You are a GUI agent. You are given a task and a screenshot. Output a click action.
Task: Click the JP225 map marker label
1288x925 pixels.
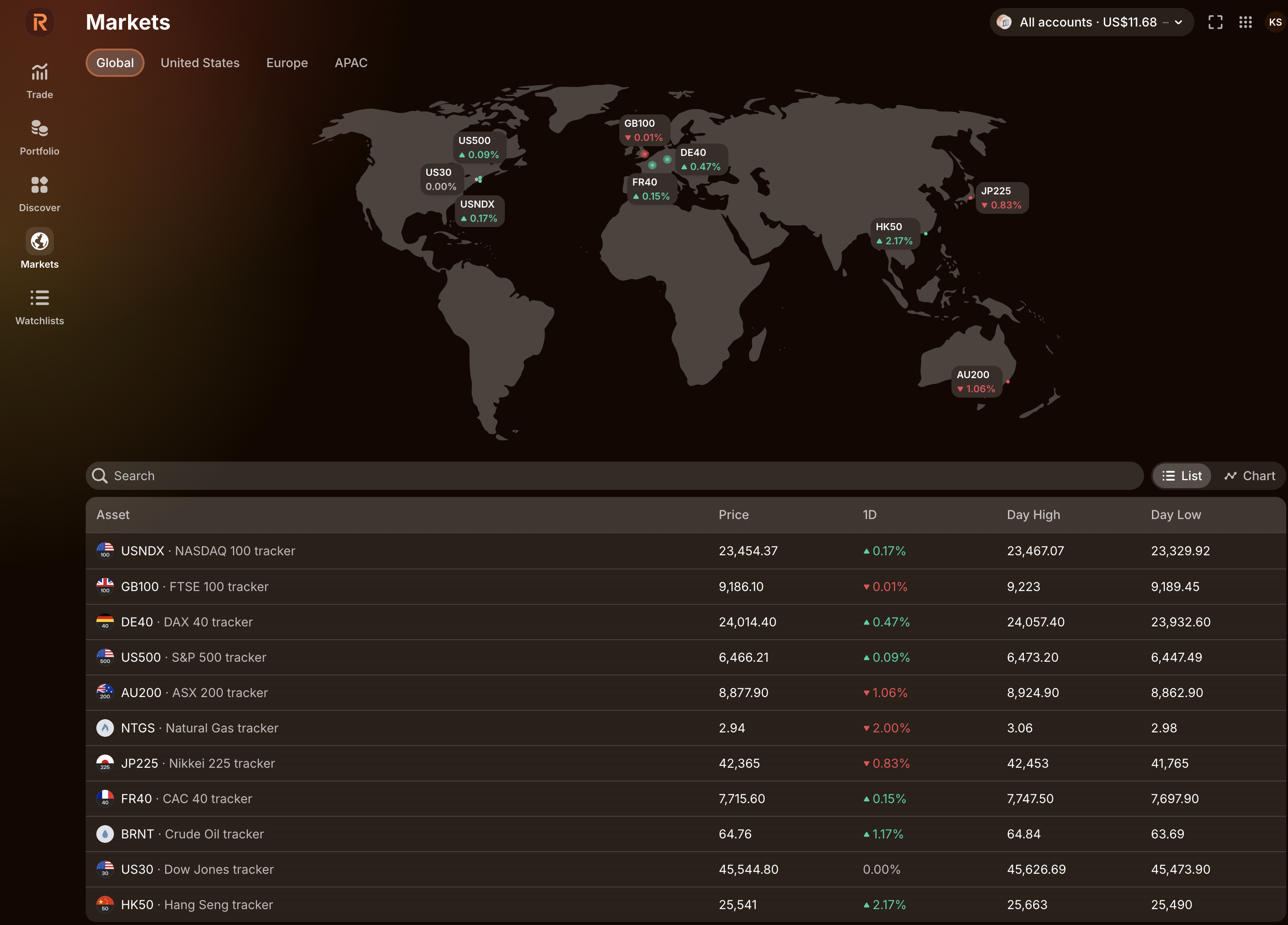coord(1001,197)
